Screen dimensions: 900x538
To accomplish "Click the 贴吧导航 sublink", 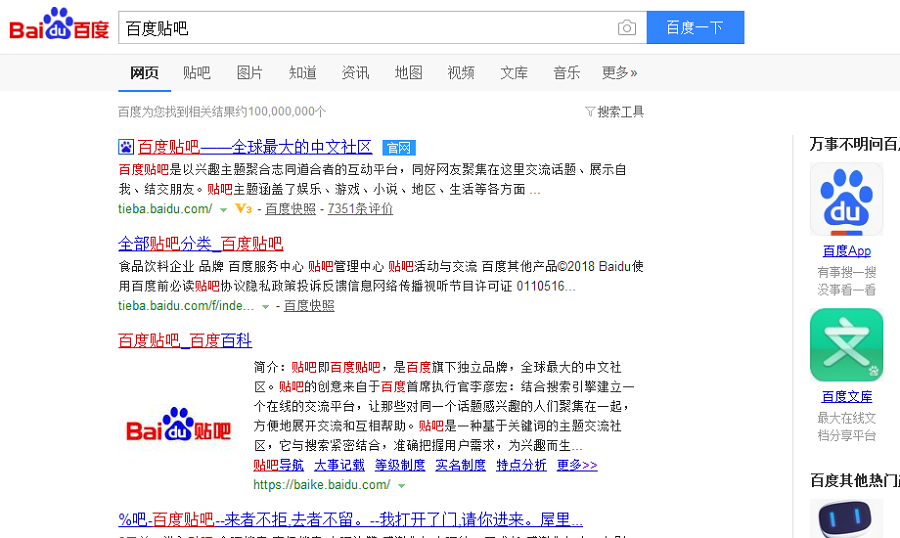I will click(x=278, y=465).
